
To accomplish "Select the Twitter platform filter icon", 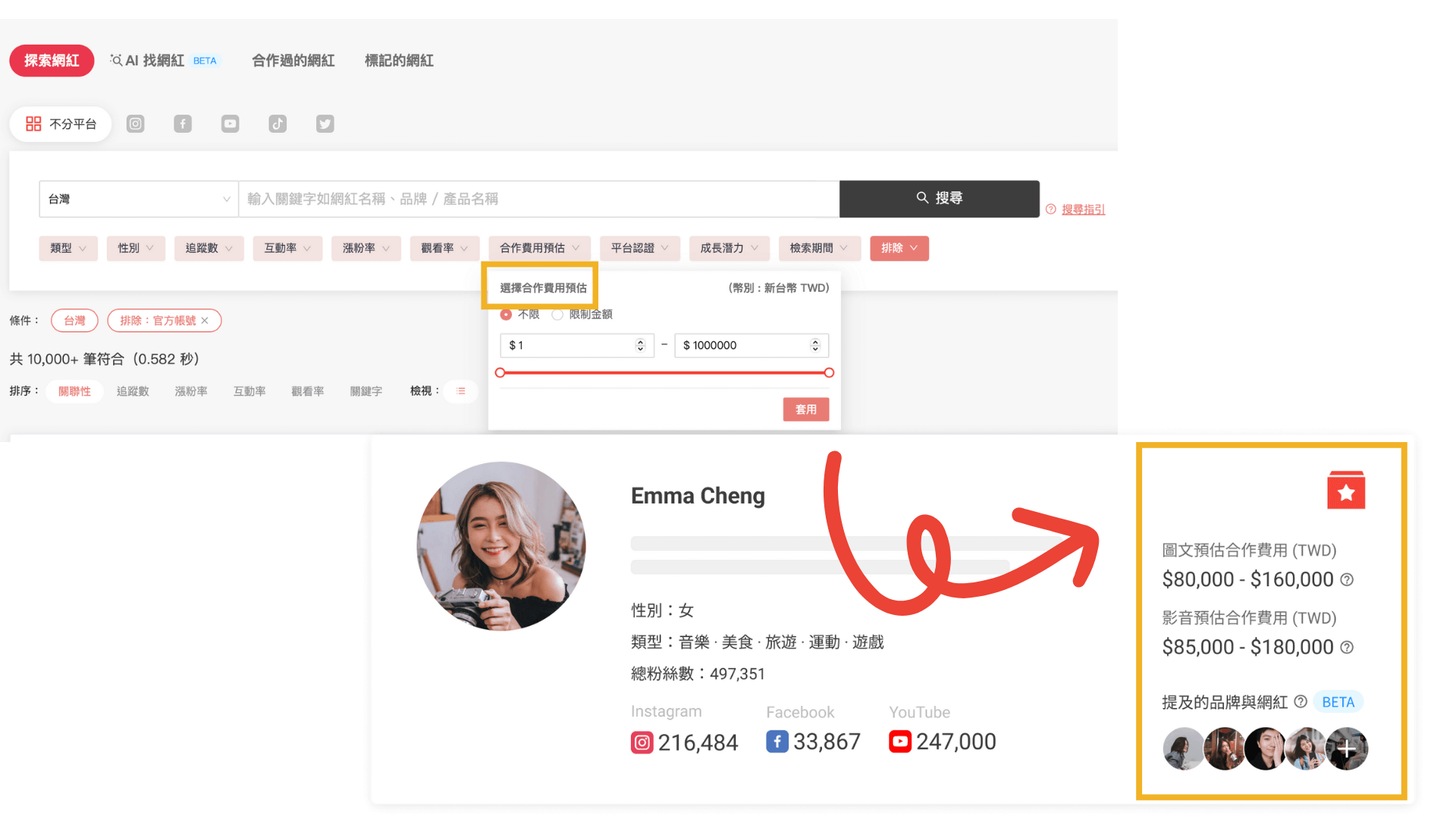I will tap(325, 124).
